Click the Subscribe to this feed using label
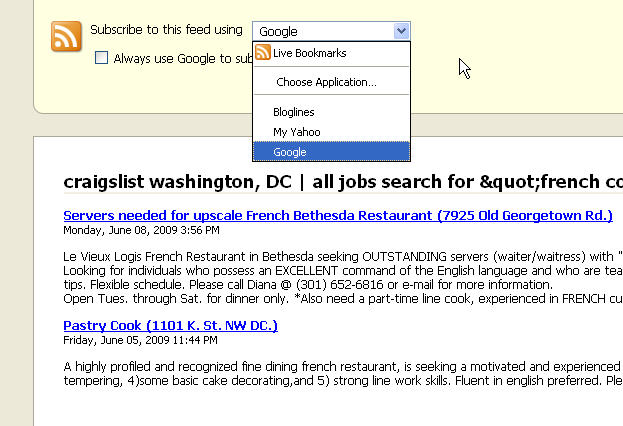This screenshot has width=623, height=426. [166, 30]
